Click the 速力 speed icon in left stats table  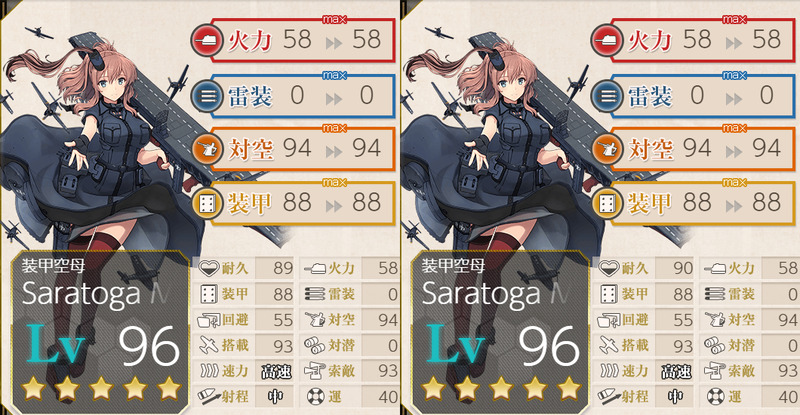[x=209, y=371]
